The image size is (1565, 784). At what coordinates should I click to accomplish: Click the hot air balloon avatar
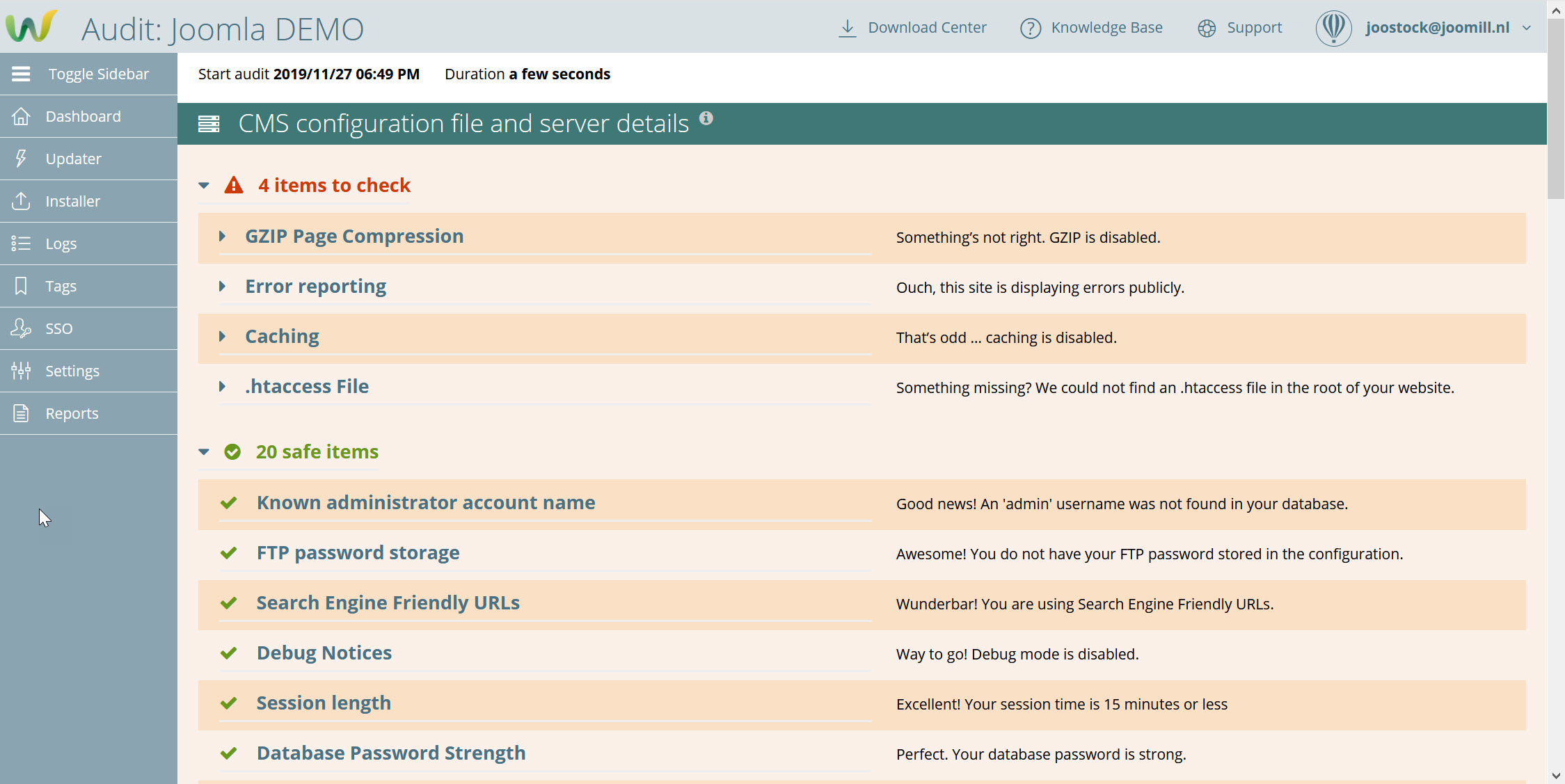click(1333, 28)
